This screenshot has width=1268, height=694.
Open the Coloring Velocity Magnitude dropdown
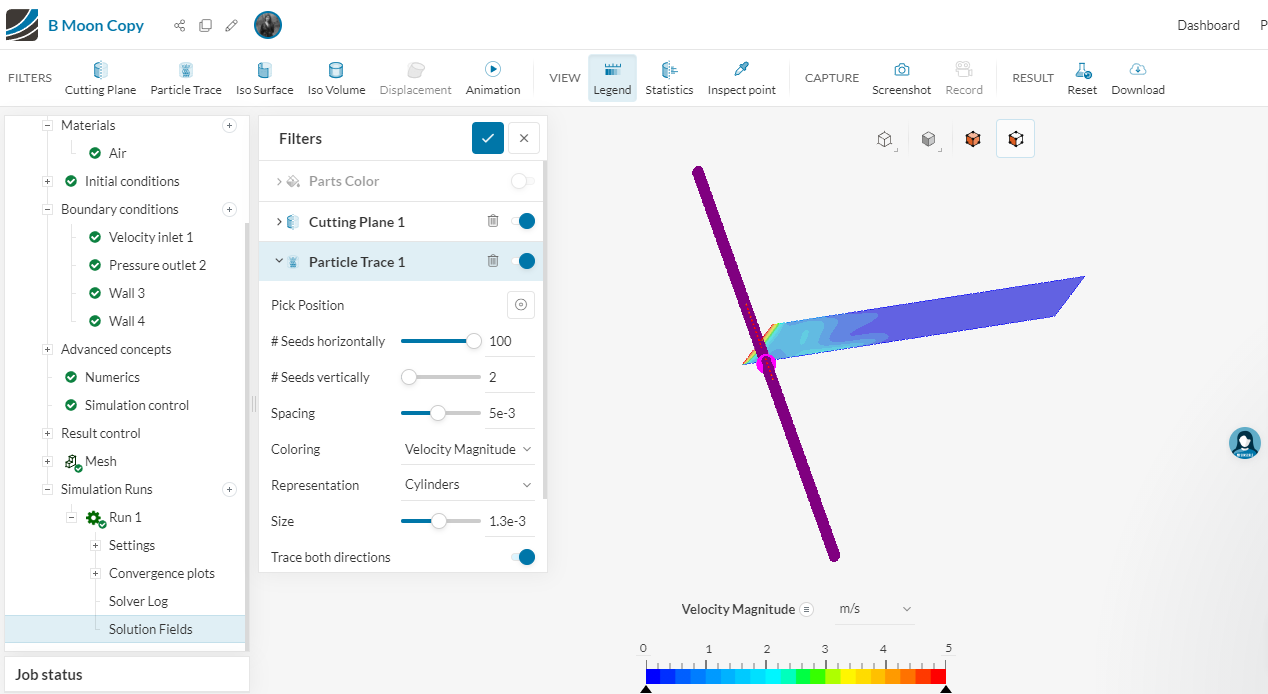(x=468, y=449)
